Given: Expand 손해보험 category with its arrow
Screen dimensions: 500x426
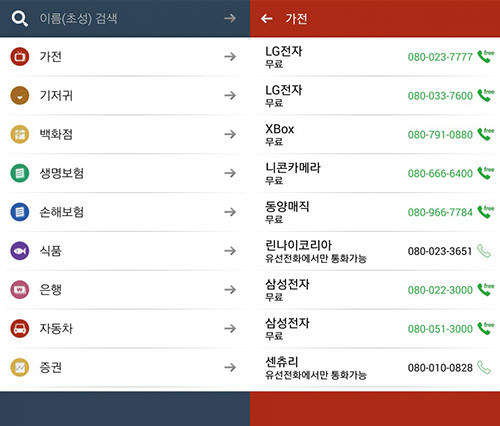Looking at the screenshot, I should click(230, 212).
